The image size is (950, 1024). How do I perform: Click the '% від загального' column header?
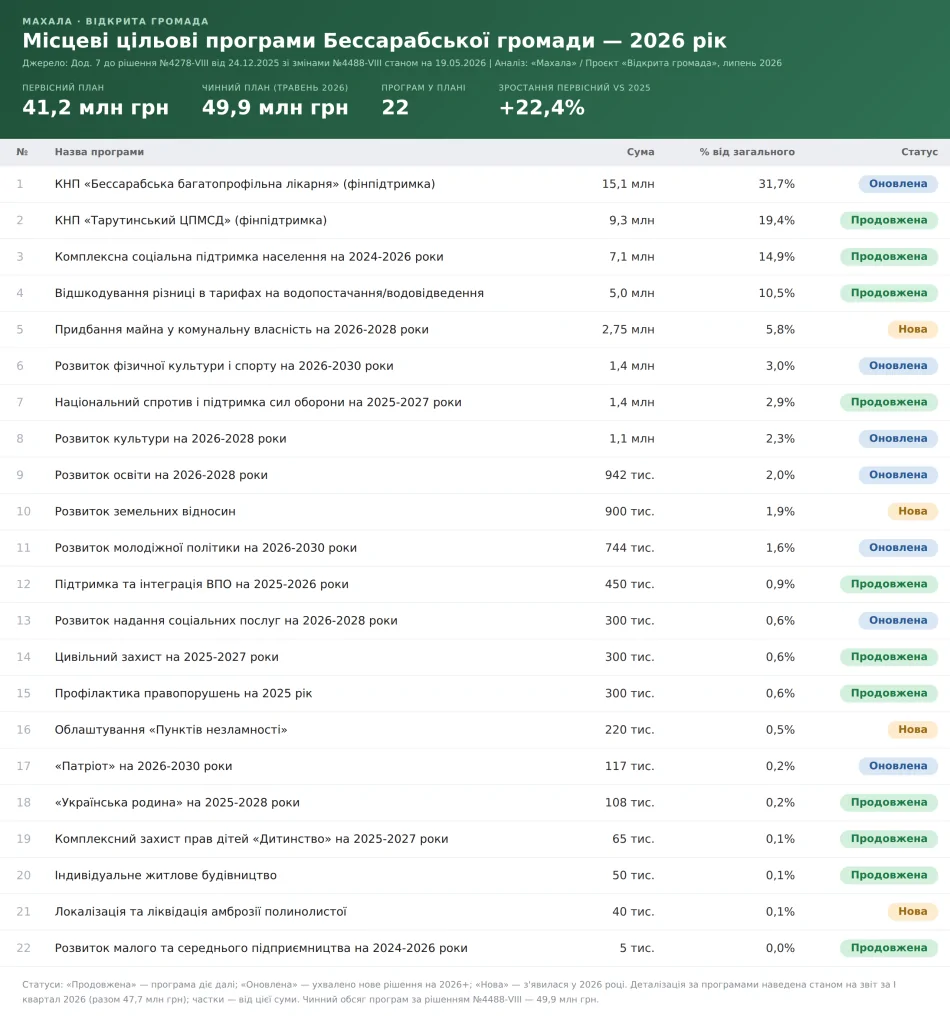tap(747, 152)
